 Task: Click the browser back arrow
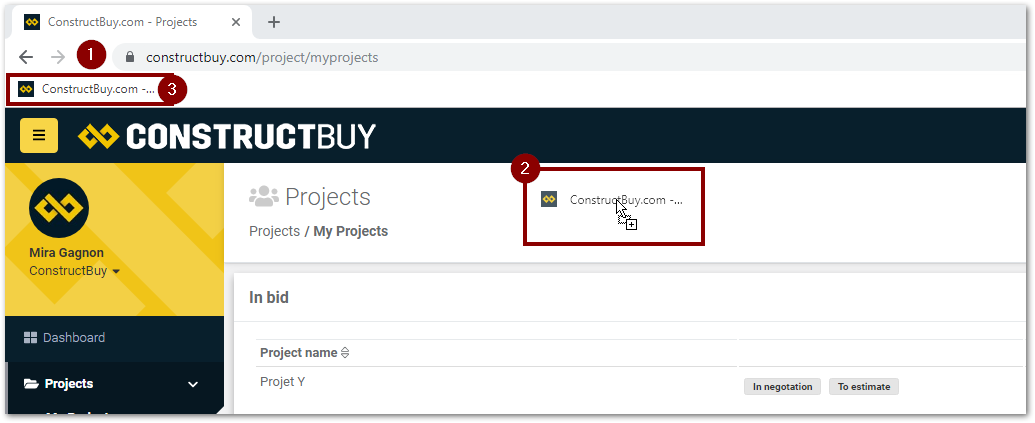click(26, 57)
